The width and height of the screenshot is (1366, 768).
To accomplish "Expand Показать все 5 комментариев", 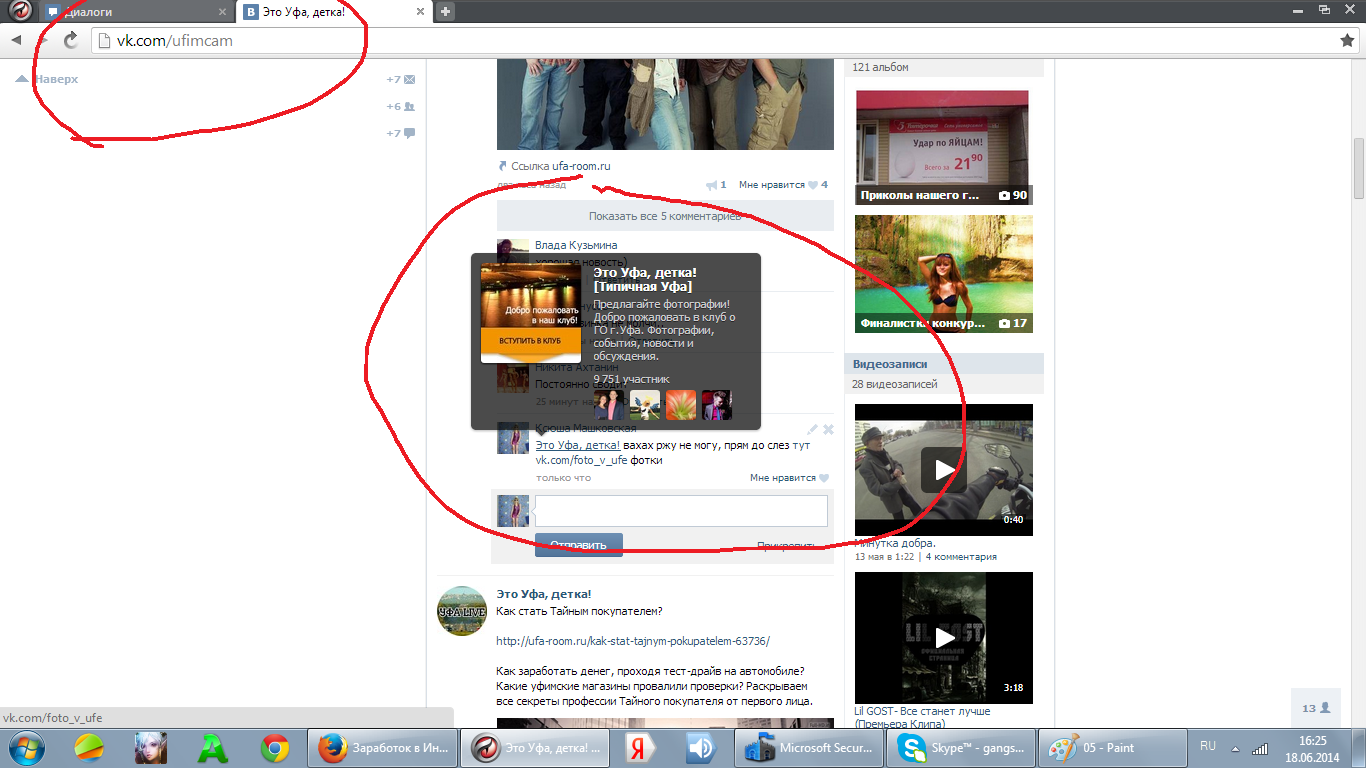I will pyautogui.click(x=665, y=216).
